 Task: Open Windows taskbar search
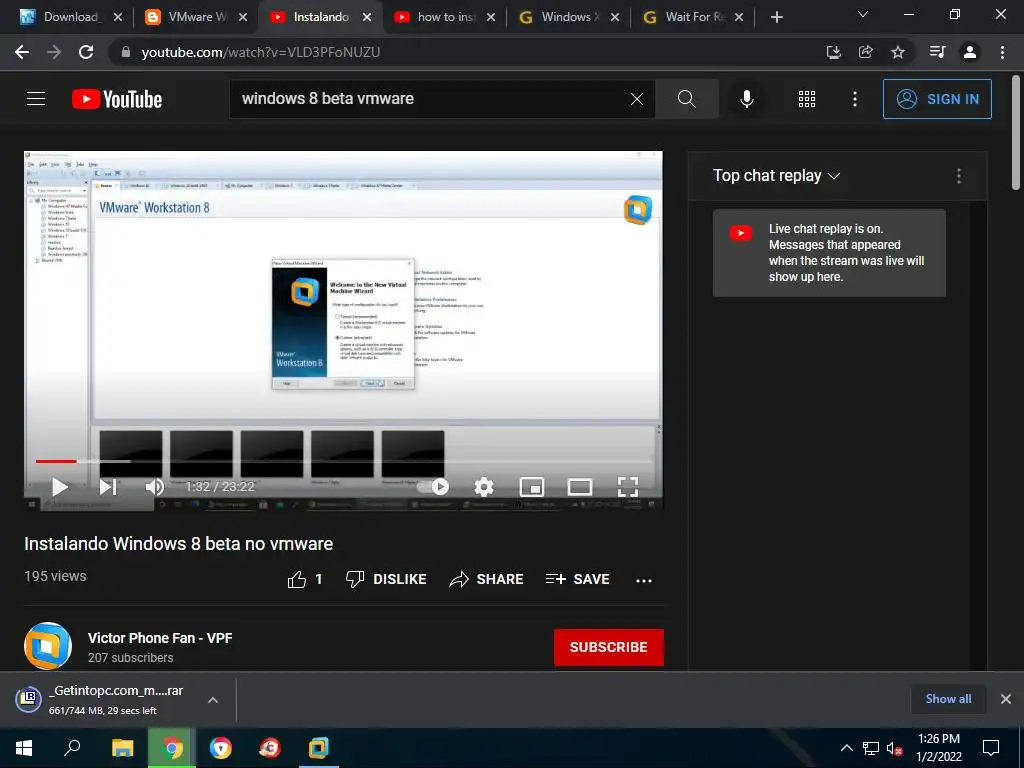pyautogui.click(x=72, y=748)
